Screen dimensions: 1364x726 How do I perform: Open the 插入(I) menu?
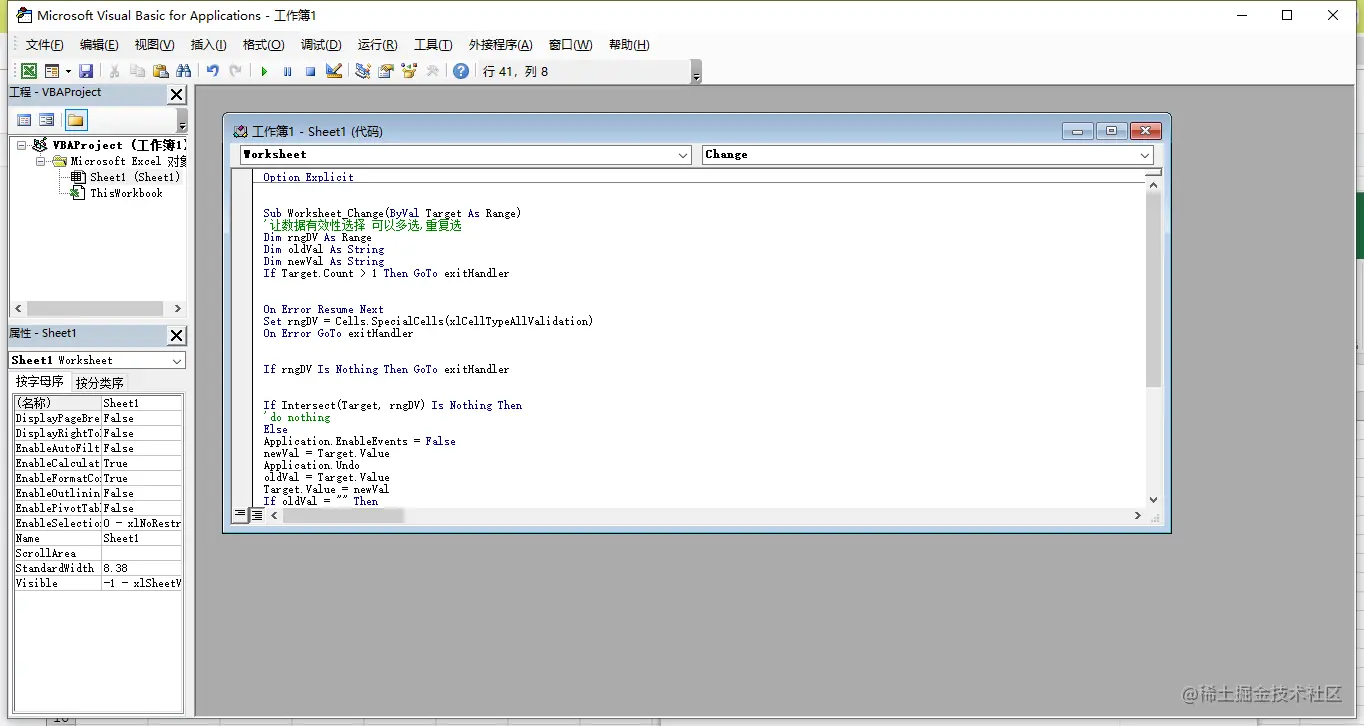tap(208, 45)
